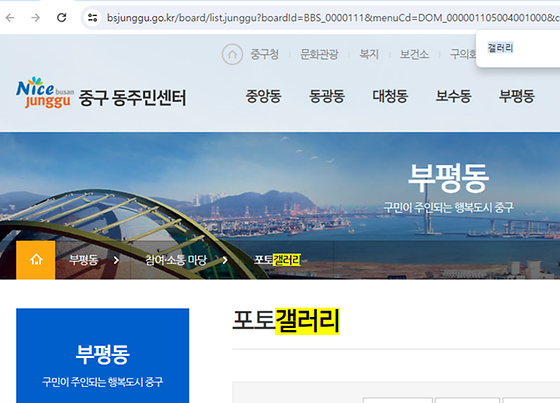Open the 중구청 top link
The width and height of the screenshot is (560, 403).
pos(264,54)
